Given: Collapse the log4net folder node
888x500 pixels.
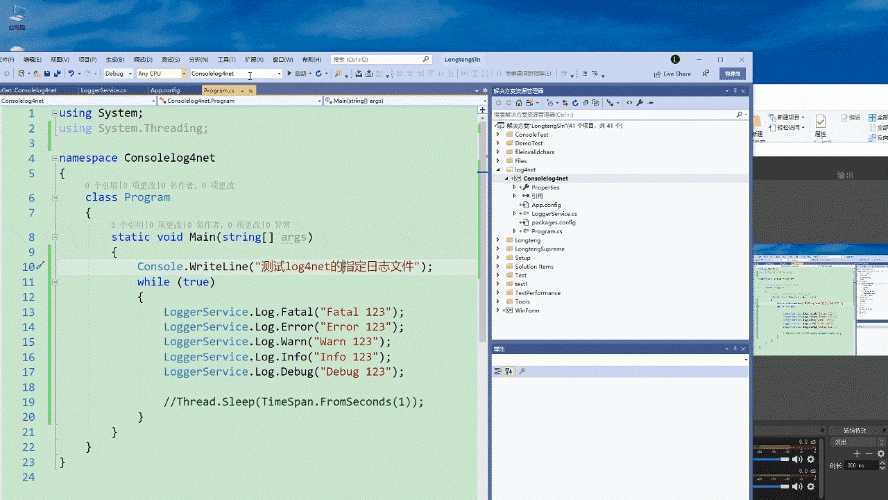Looking at the screenshot, I should pyautogui.click(x=498, y=169).
